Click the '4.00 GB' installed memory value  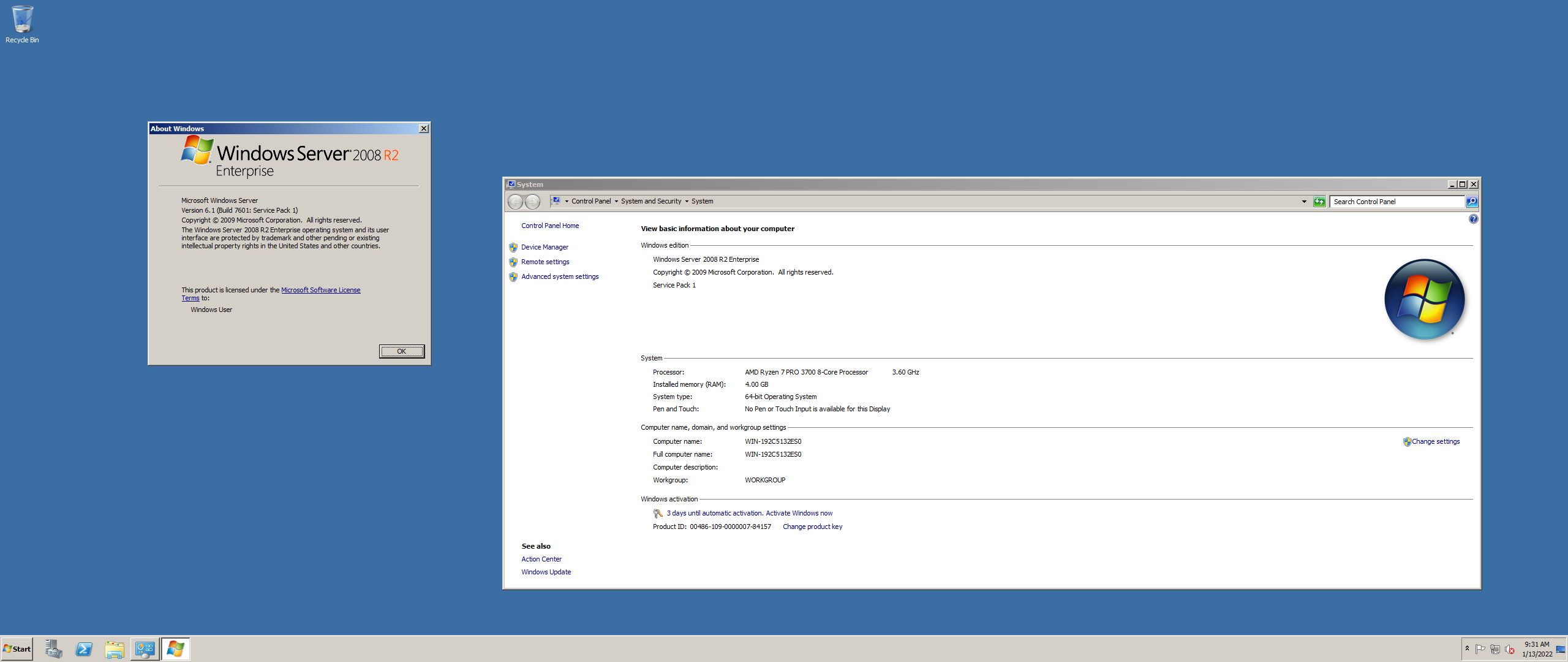[756, 384]
